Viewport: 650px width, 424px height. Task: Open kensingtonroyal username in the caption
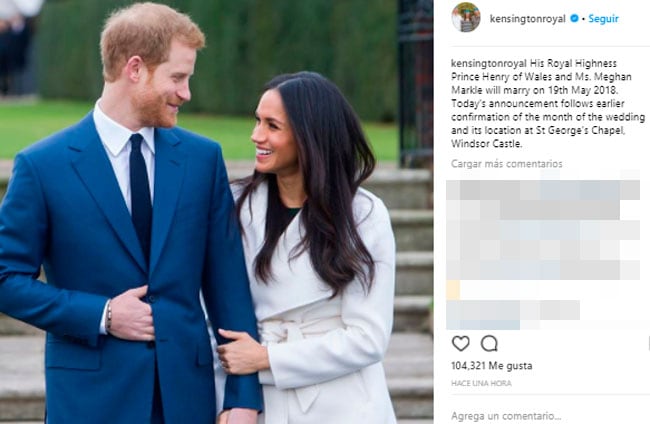pos(489,63)
